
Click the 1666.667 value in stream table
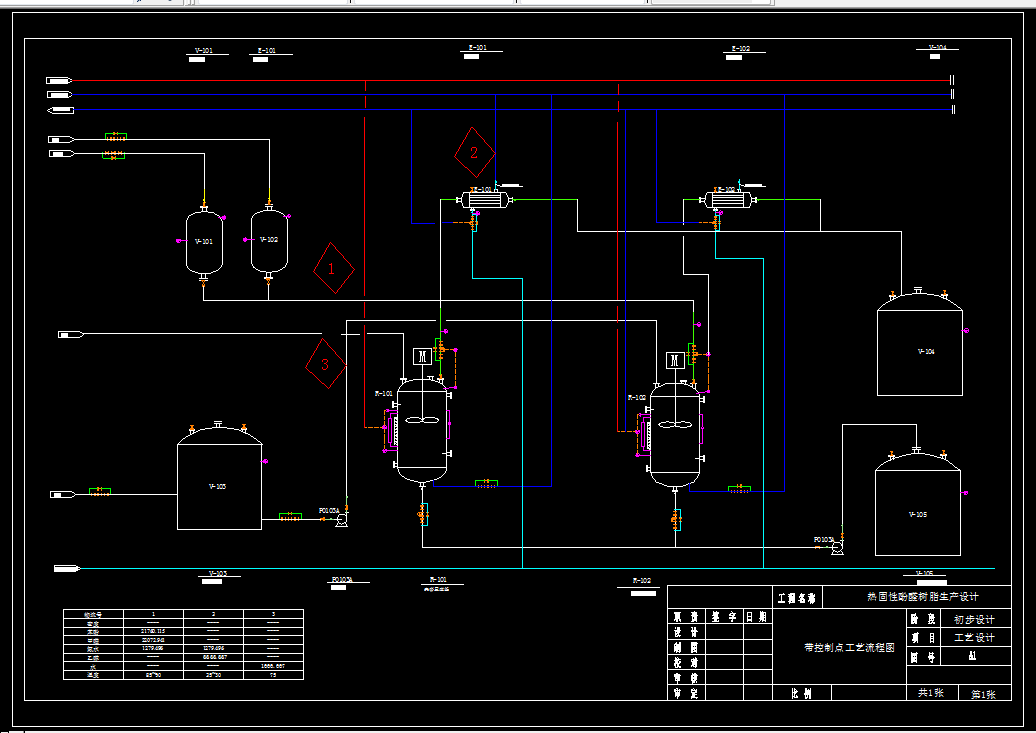(x=273, y=666)
